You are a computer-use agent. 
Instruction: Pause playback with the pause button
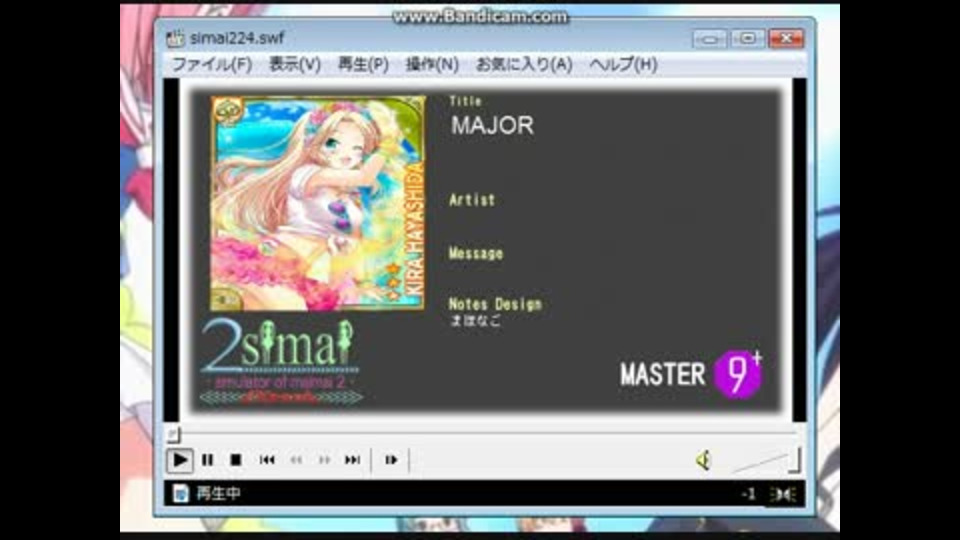click(208, 460)
